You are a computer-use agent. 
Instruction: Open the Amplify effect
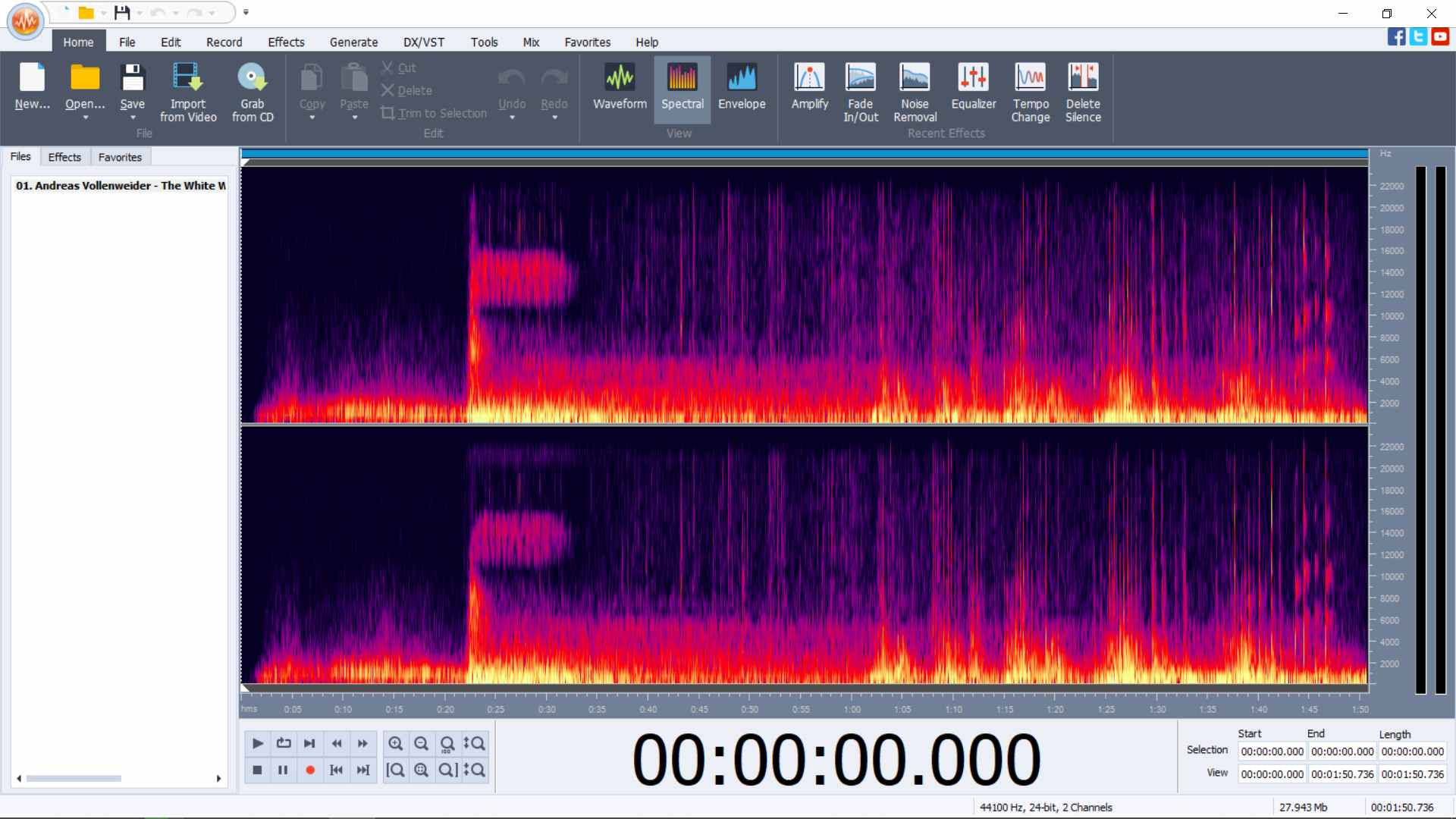click(809, 88)
